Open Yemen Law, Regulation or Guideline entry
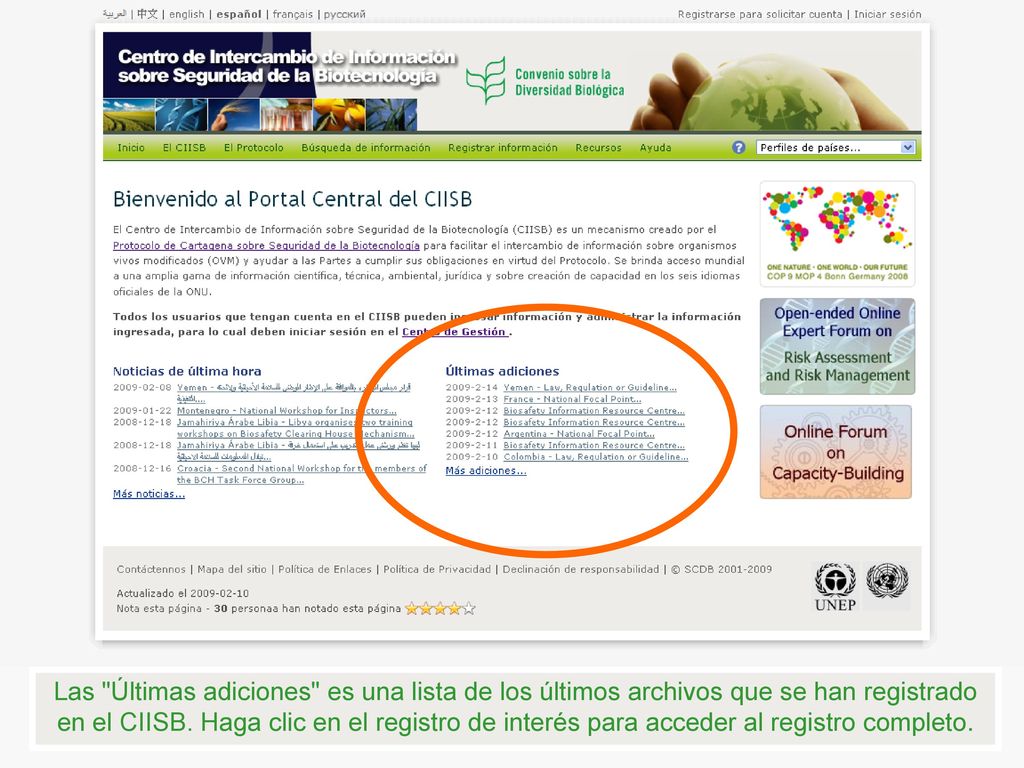 590,387
